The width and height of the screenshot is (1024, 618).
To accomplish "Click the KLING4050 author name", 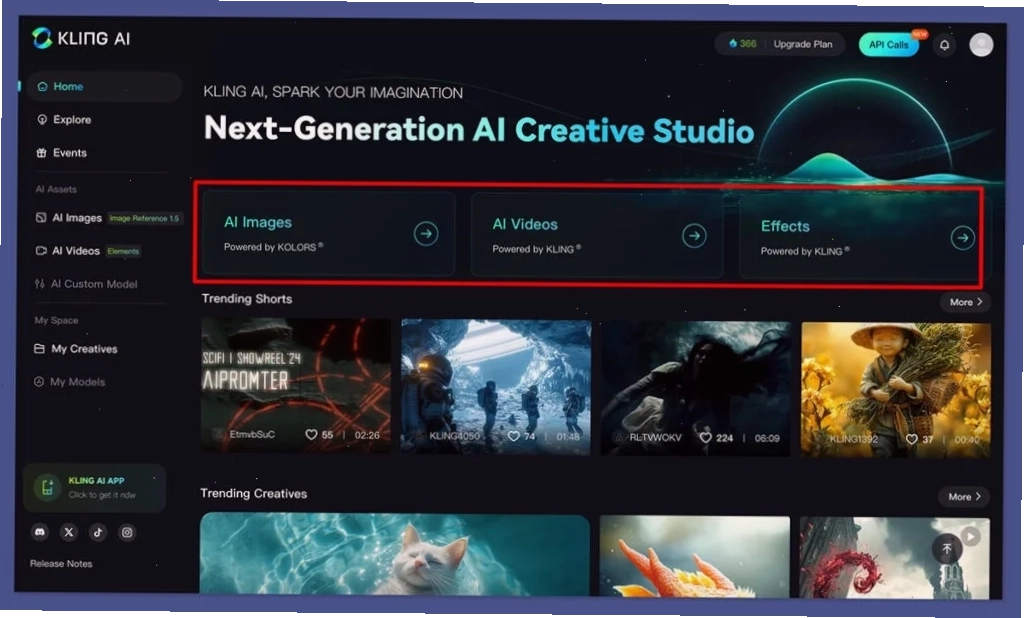I will click(x=455, y=436).
